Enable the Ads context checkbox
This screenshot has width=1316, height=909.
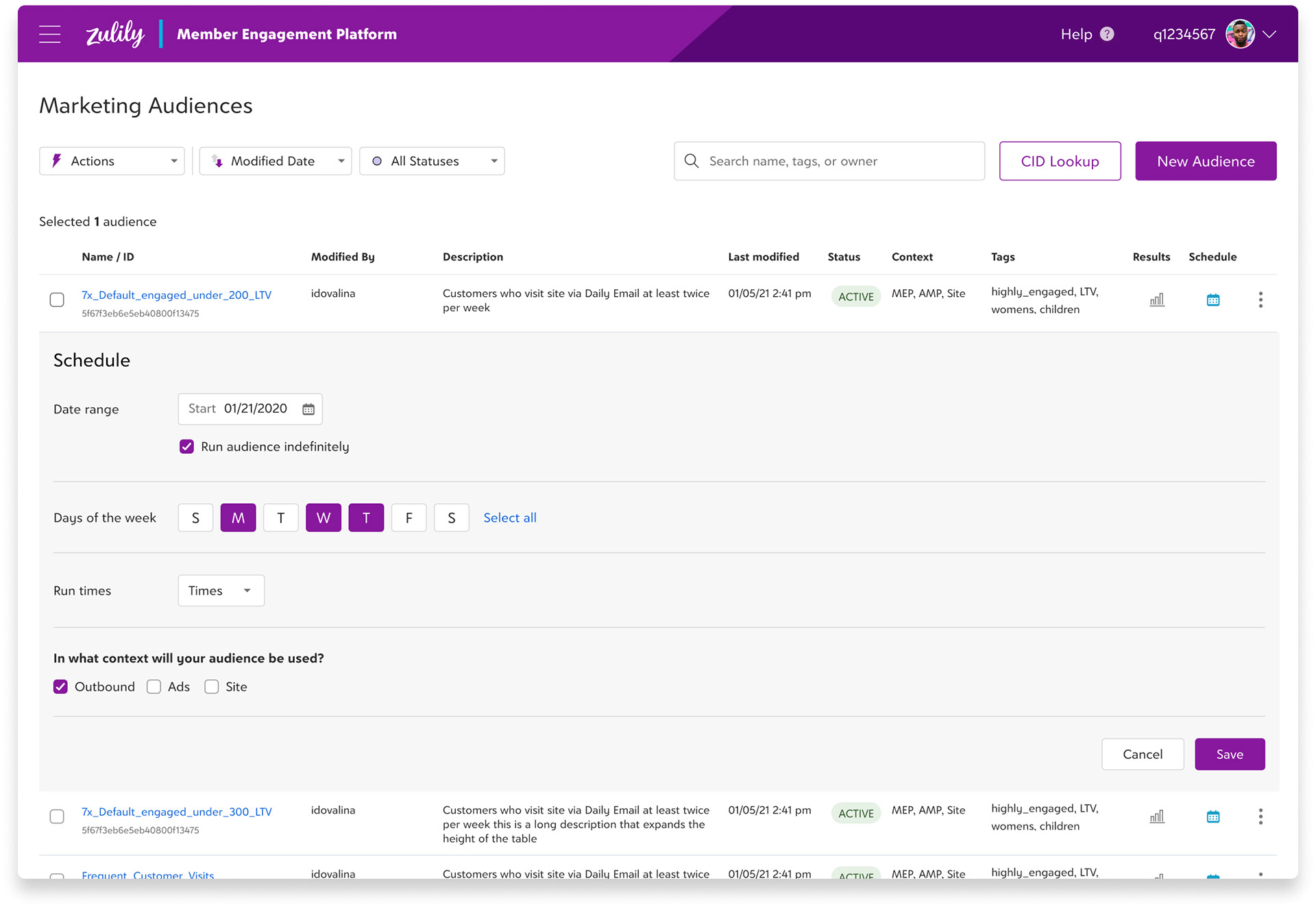click(x=154, y=687)
